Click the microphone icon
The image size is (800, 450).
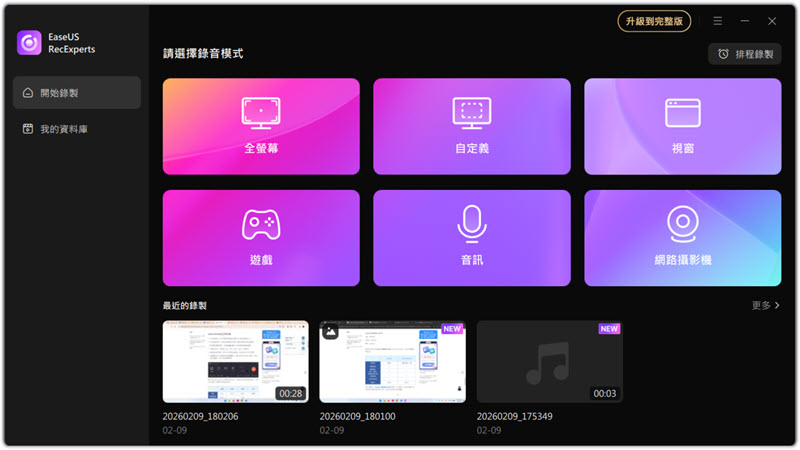[x=472, y=224]
